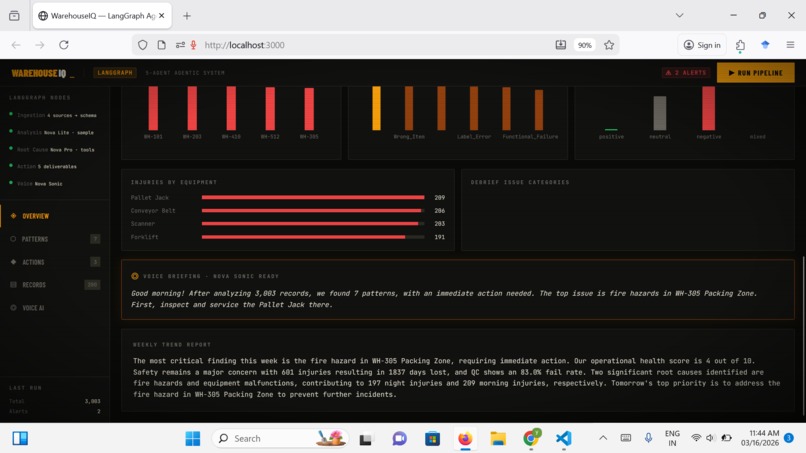Click the page vertical scrollbar

803,334
